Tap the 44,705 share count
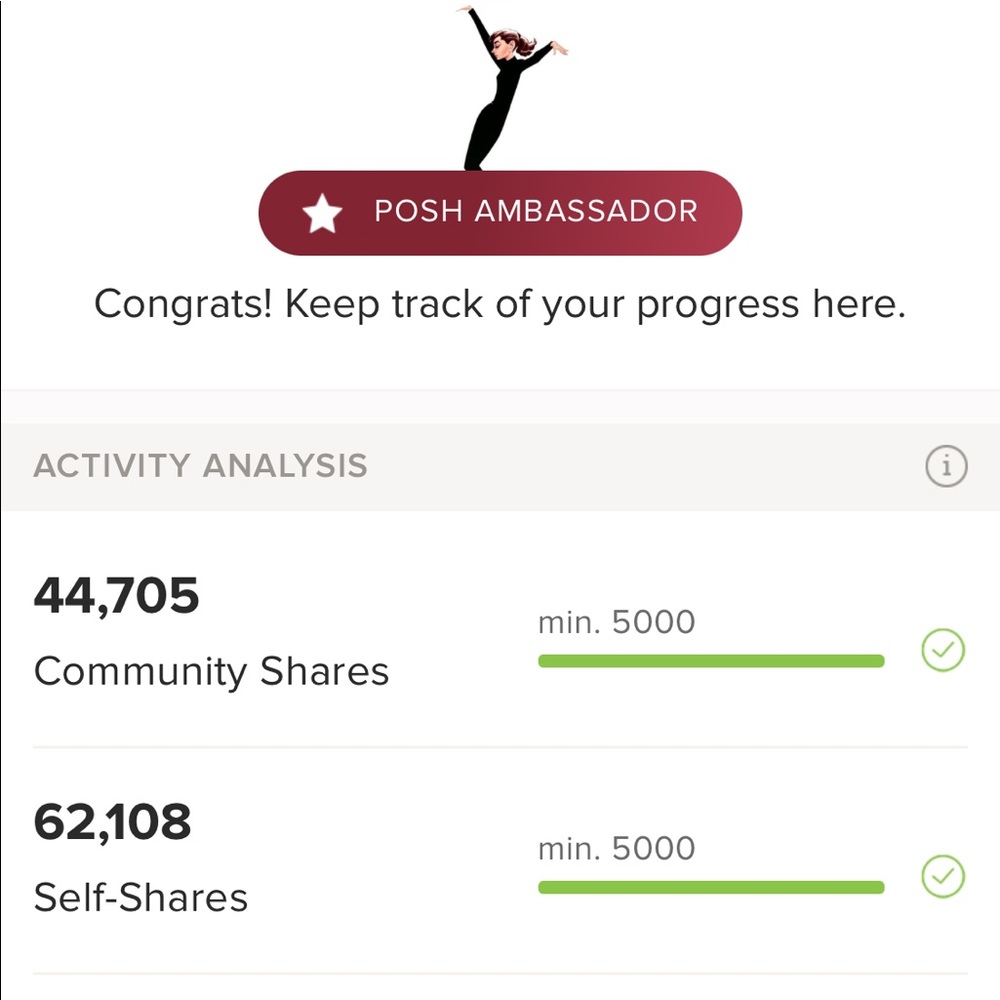The width and height of the screenshot is (1000, 1000). (x=117, y=597)
